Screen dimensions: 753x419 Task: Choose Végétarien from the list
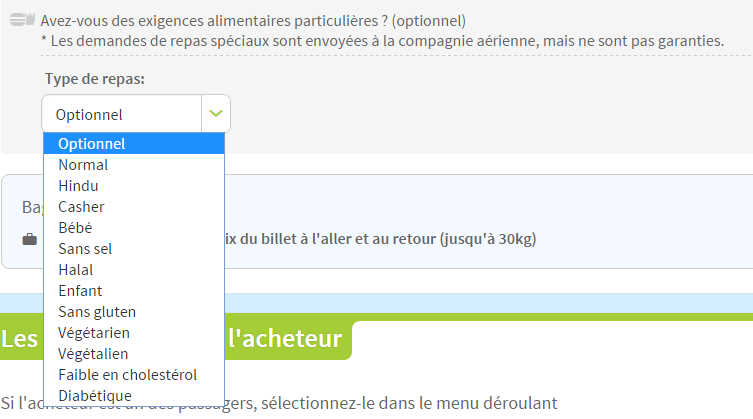pyautogui.click(x=134, y=333)
